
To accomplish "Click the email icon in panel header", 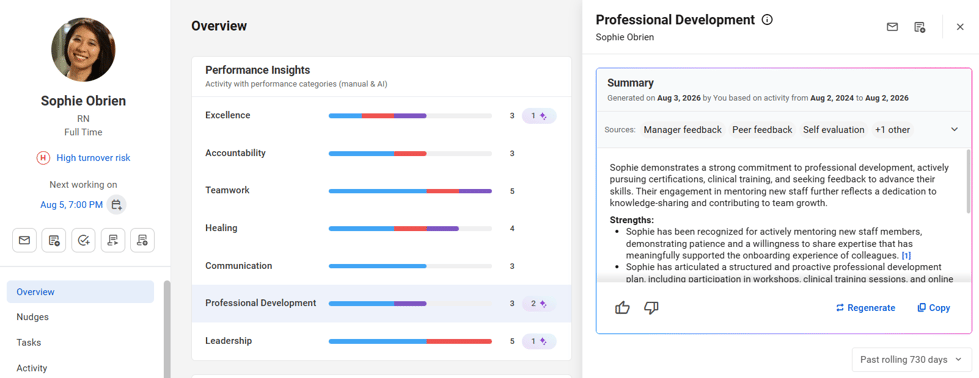I will tap(892, 27).
